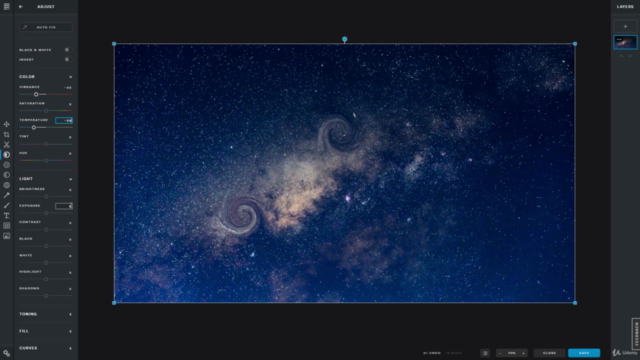
Task: Click the Highlight slider handle
Action: [x=46, y=279]
